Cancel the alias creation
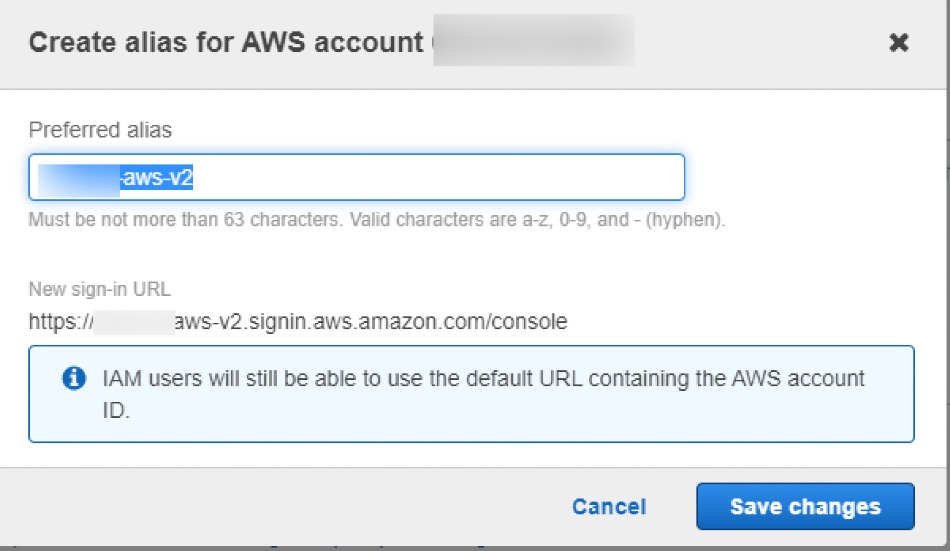This screenshot has width=950, height=551. point(609,506)
